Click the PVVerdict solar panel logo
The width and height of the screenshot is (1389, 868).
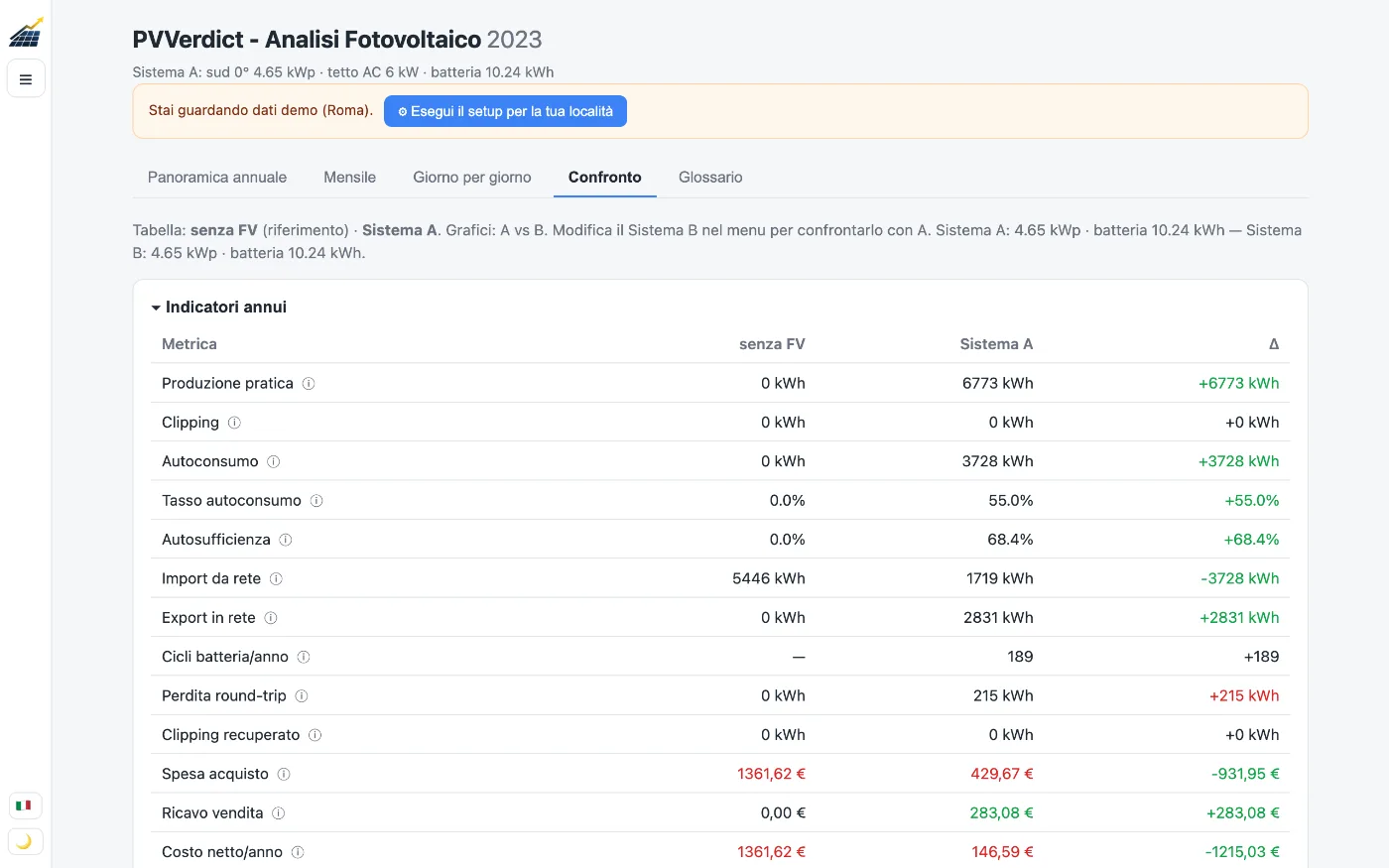click(x=26, y=33)
